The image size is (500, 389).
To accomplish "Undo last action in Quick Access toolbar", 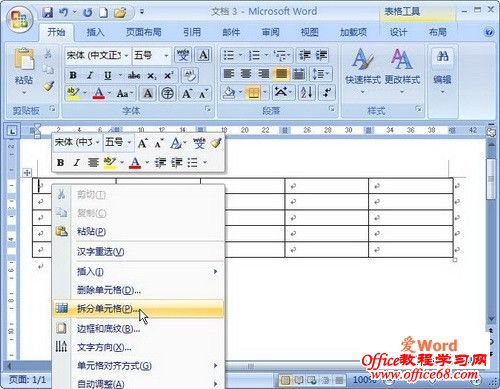I will tap(63, 13).
